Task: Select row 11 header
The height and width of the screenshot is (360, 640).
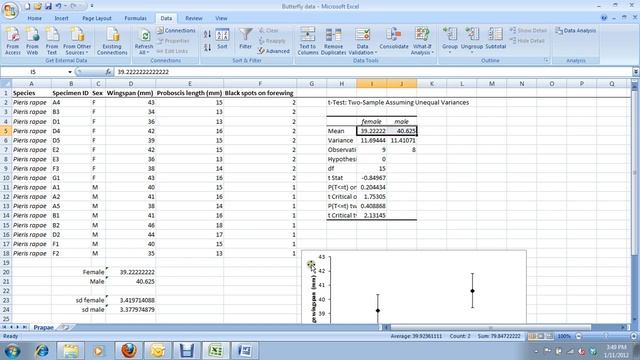Action: (x=6, y=187)
